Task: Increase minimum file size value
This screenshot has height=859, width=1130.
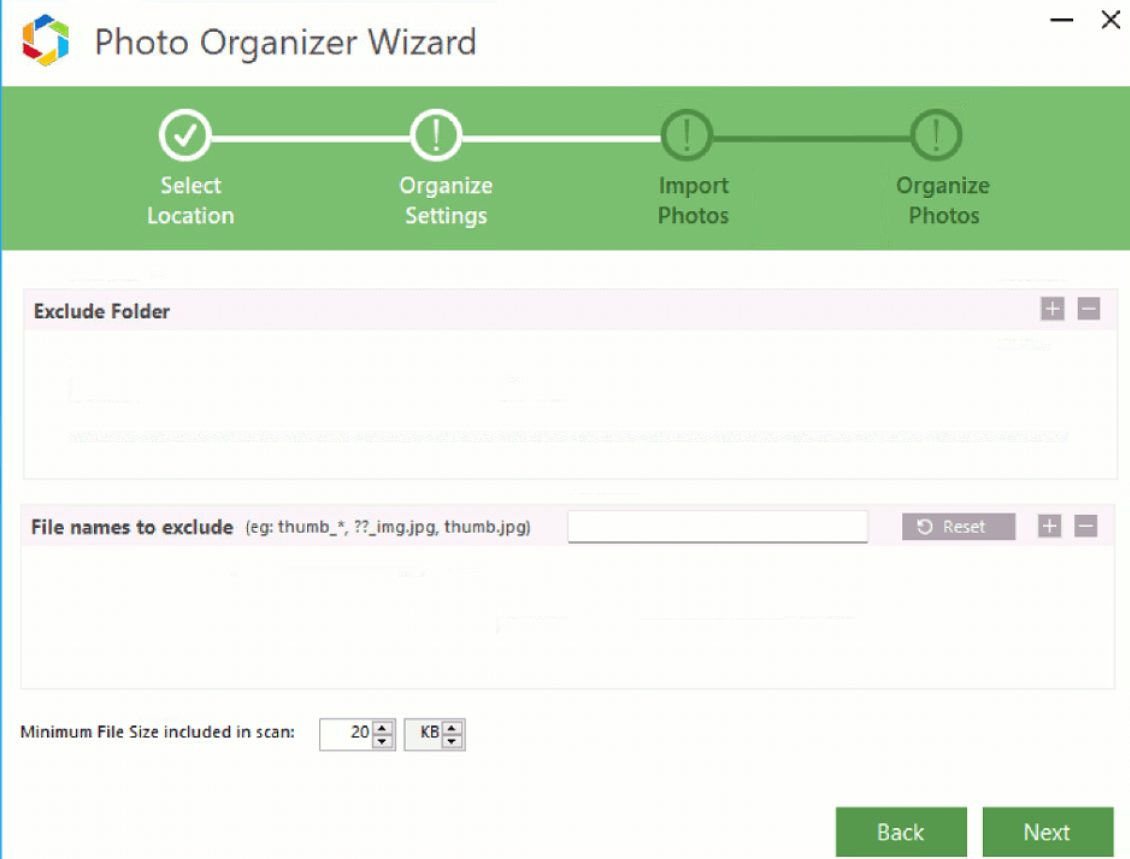Action: click(384, 728)
